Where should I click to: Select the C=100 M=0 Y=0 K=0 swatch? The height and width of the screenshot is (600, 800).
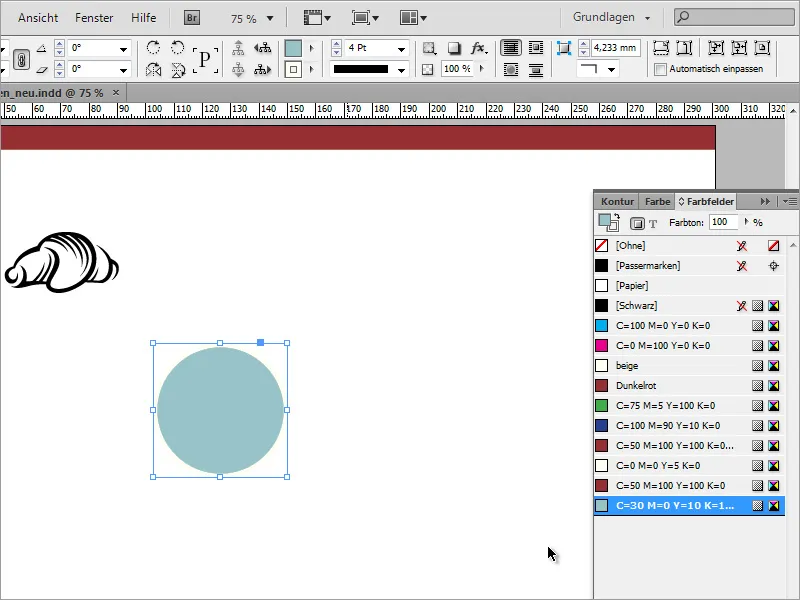click(x=689, y=326)
